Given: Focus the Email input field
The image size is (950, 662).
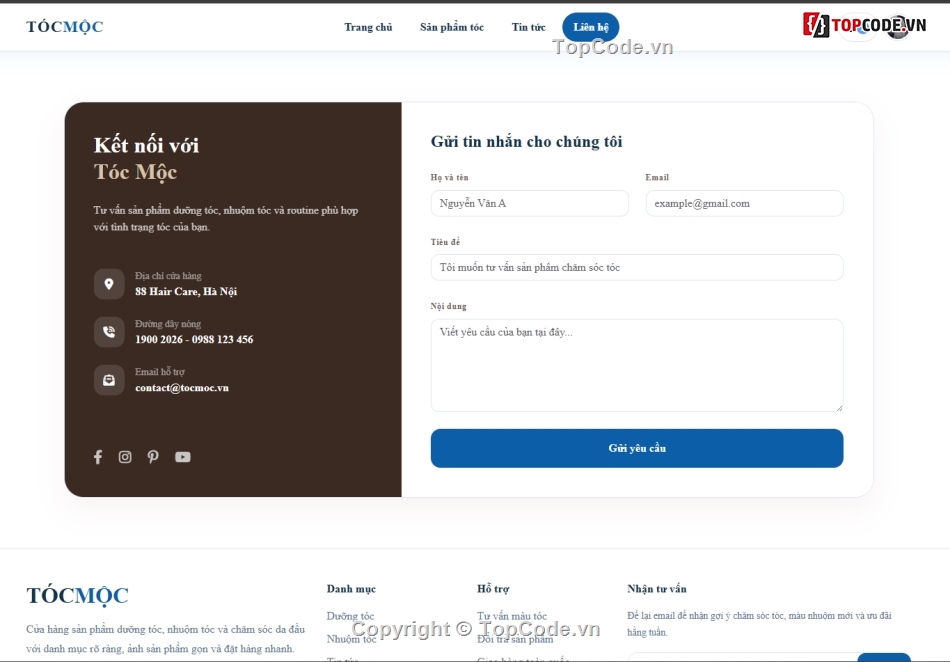Looking at the screenshot, I should [744, 204].
